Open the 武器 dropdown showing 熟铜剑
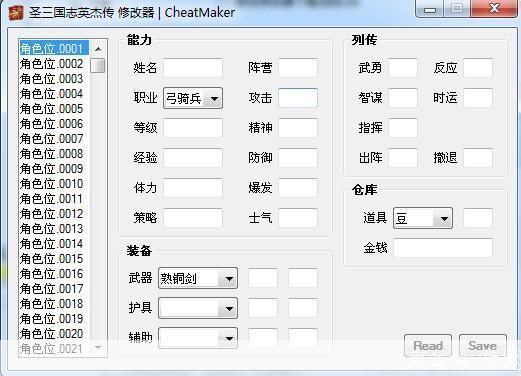 click(198, 278)
